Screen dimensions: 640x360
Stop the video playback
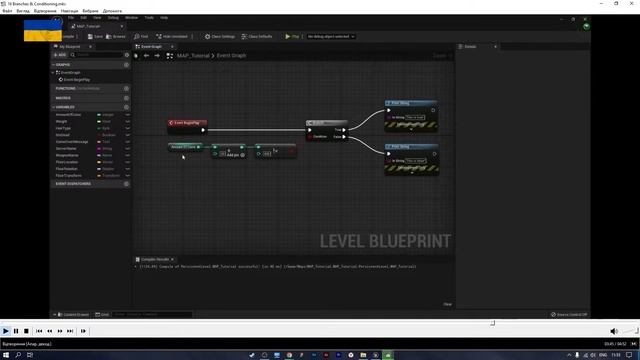click(26, 331)
